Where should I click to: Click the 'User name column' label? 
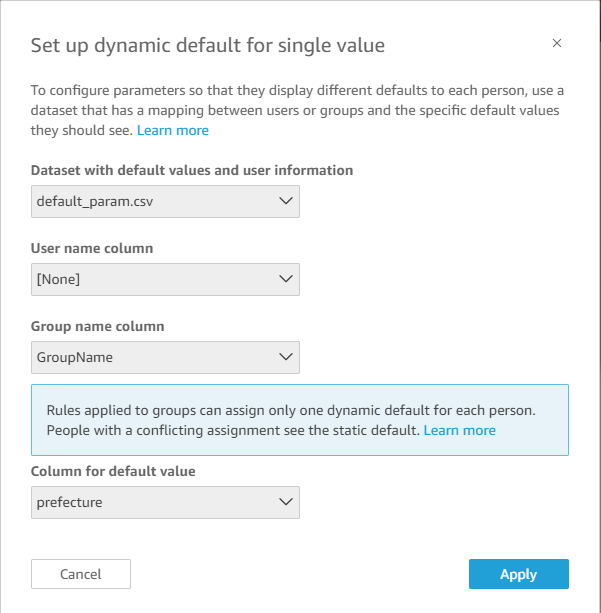(92, 248)
